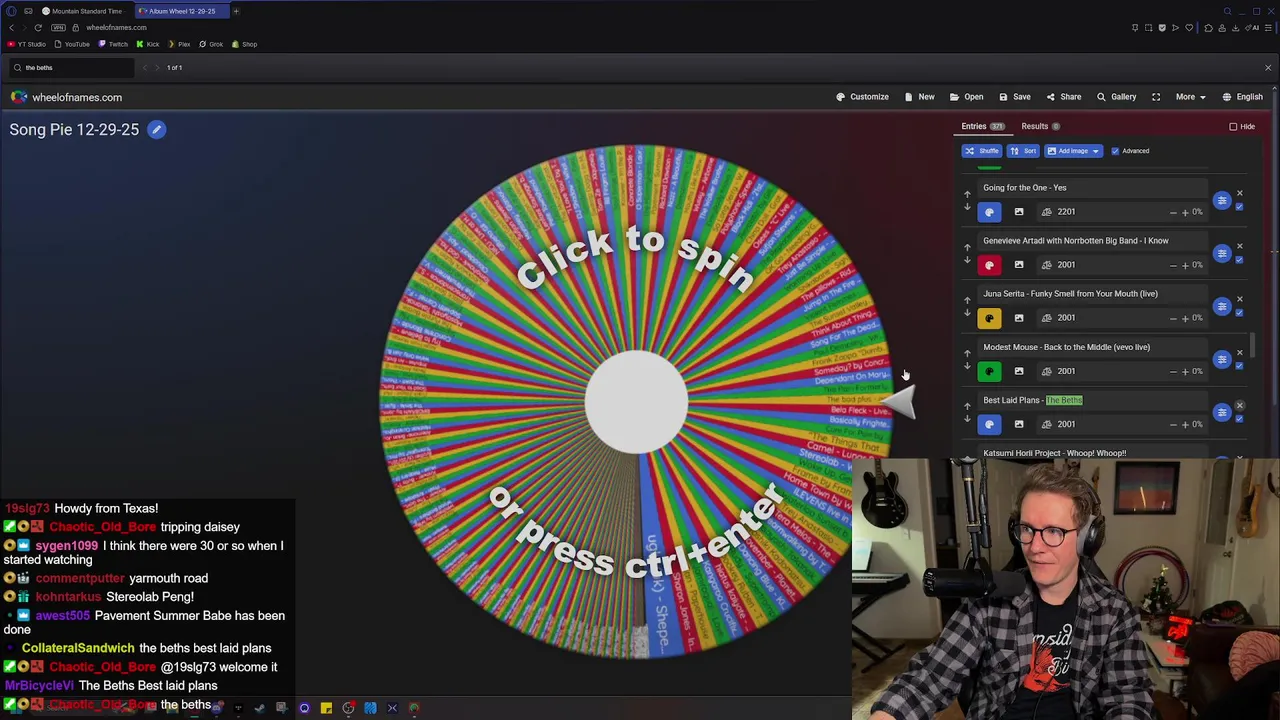Toggle the Hide entries checkbox
This screenshot has width=1280, height=720.
(x=1233, y=127)
